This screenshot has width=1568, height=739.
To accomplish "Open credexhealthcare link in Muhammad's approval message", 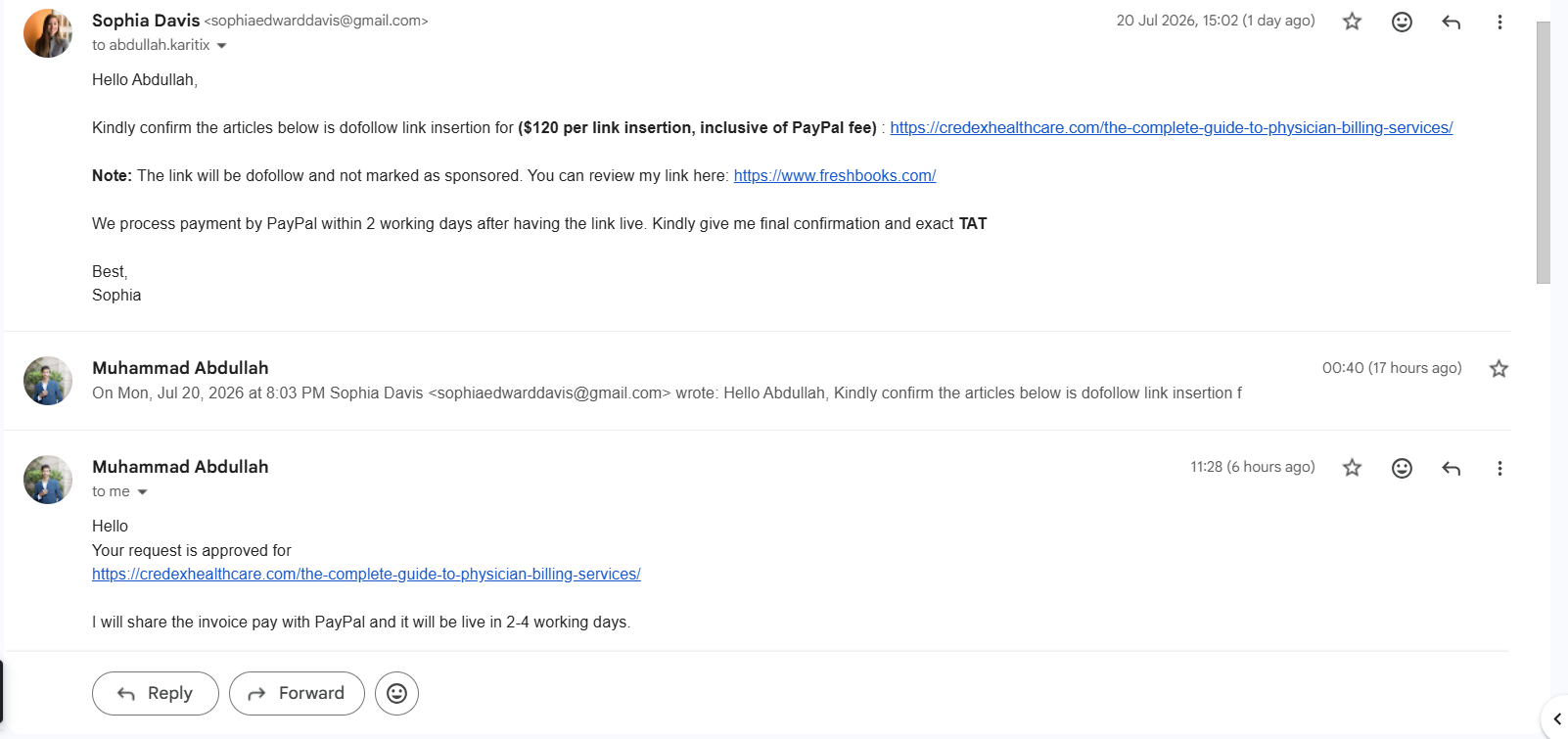I will [366, 574].
